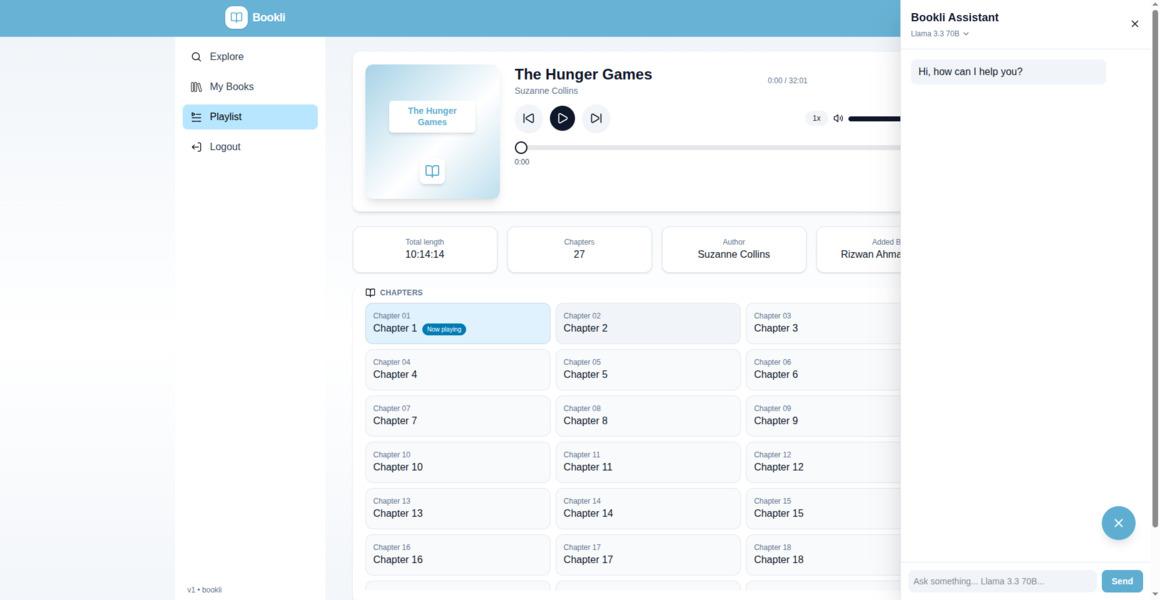Select Chapter 12 in the chapter grid
Viewport: 1160px width, 600px height.
pyautogui.click(x=822, y=462)
